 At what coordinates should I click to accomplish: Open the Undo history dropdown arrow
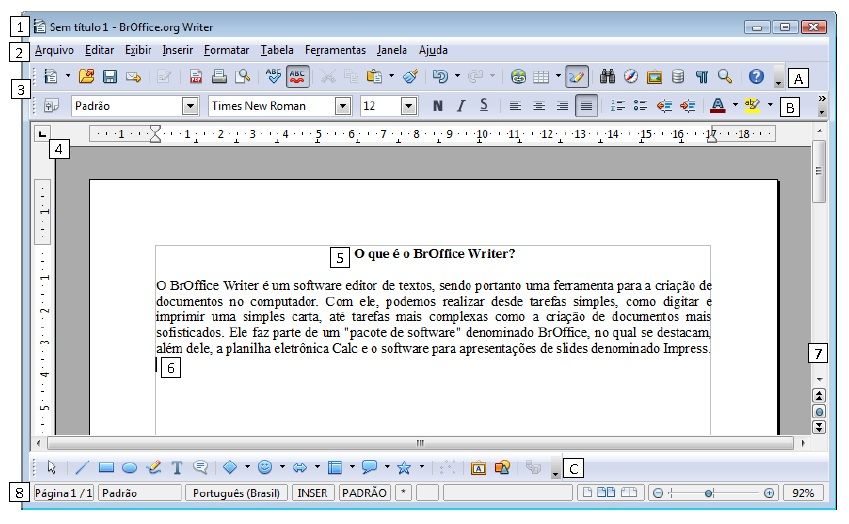pyautogui.click(x=458, y=76)
